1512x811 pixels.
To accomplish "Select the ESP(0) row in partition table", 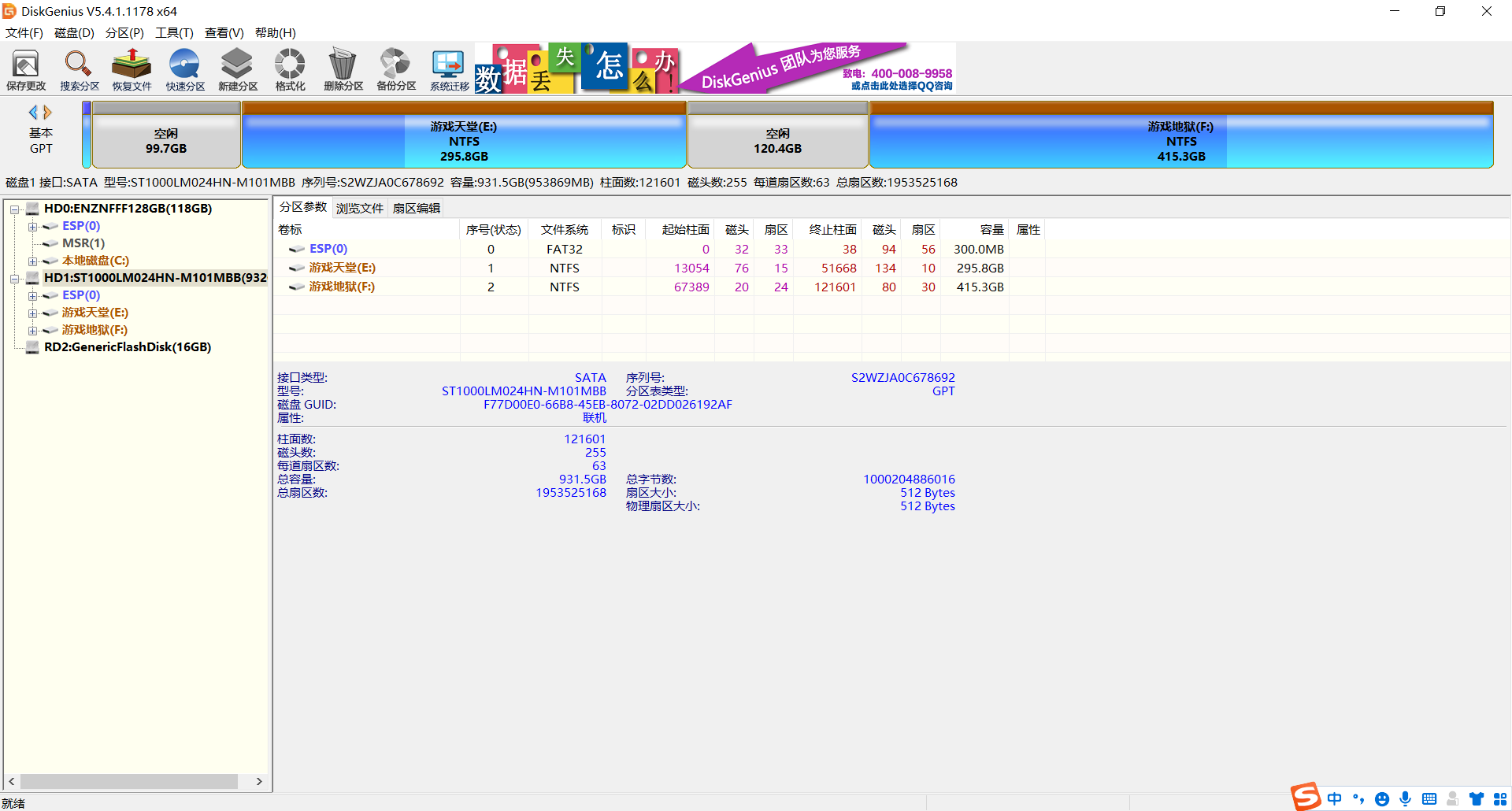I will [660, 249].
